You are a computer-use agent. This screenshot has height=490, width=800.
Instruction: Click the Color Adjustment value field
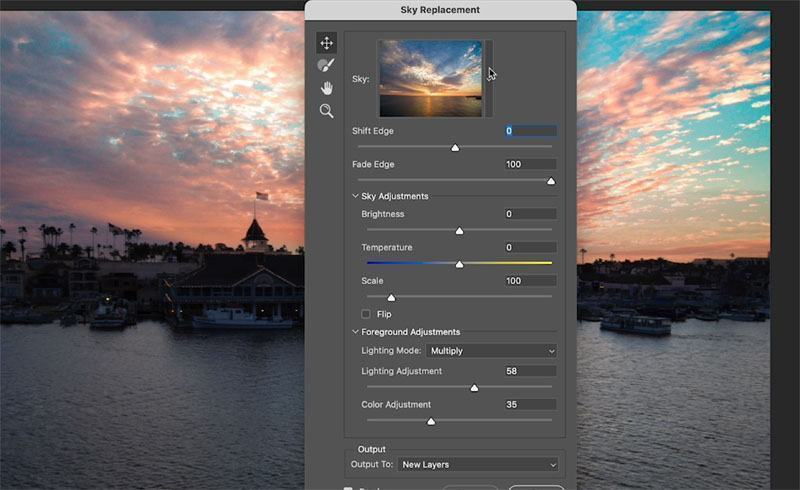point(530,404)
